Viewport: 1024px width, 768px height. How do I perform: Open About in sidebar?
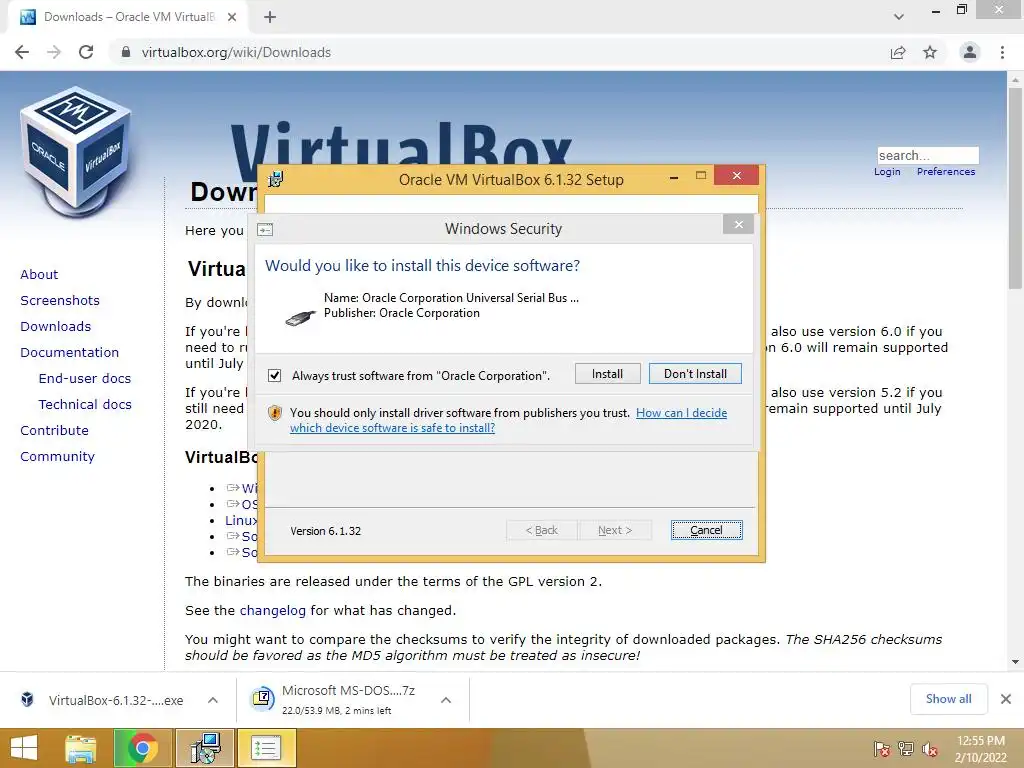39,274
